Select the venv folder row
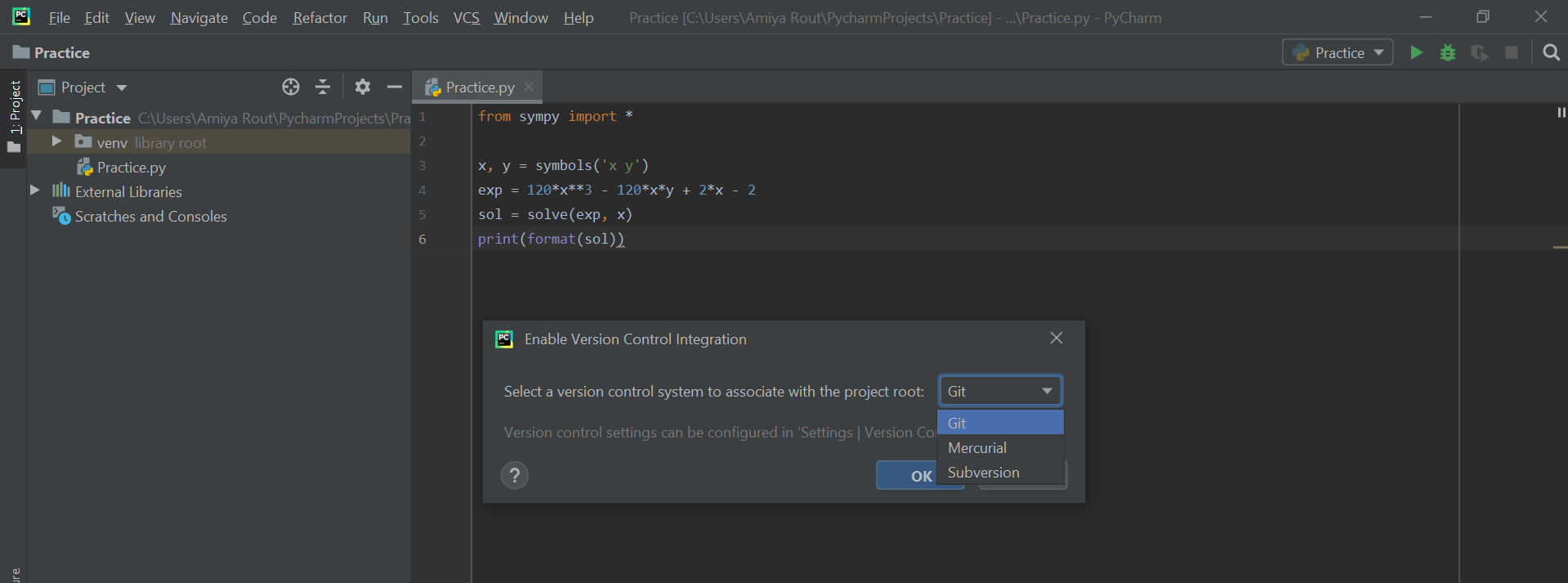 point(219,142)
